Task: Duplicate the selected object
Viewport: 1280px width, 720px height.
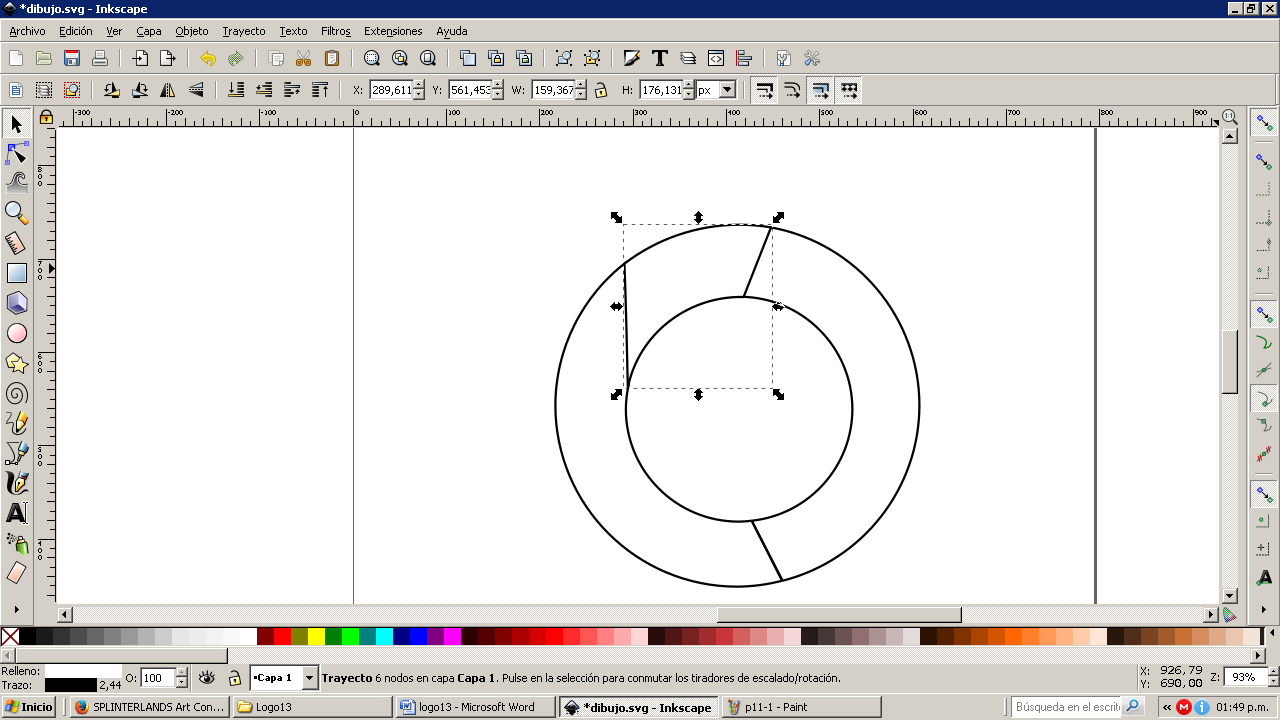Action: 468,58
